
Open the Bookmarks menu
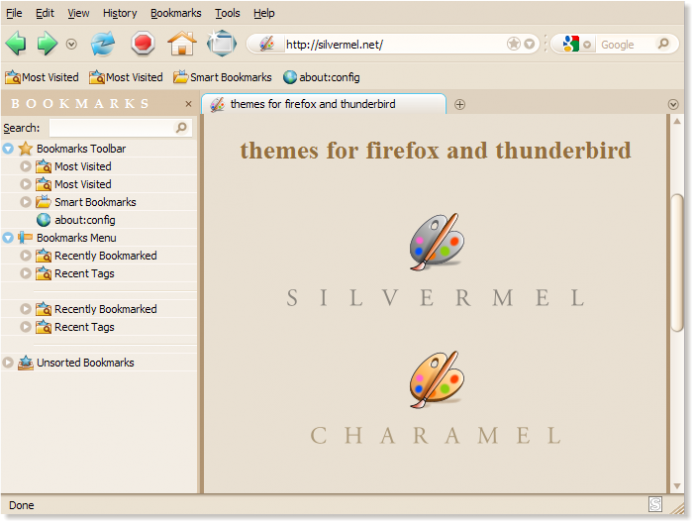(176, 13)
